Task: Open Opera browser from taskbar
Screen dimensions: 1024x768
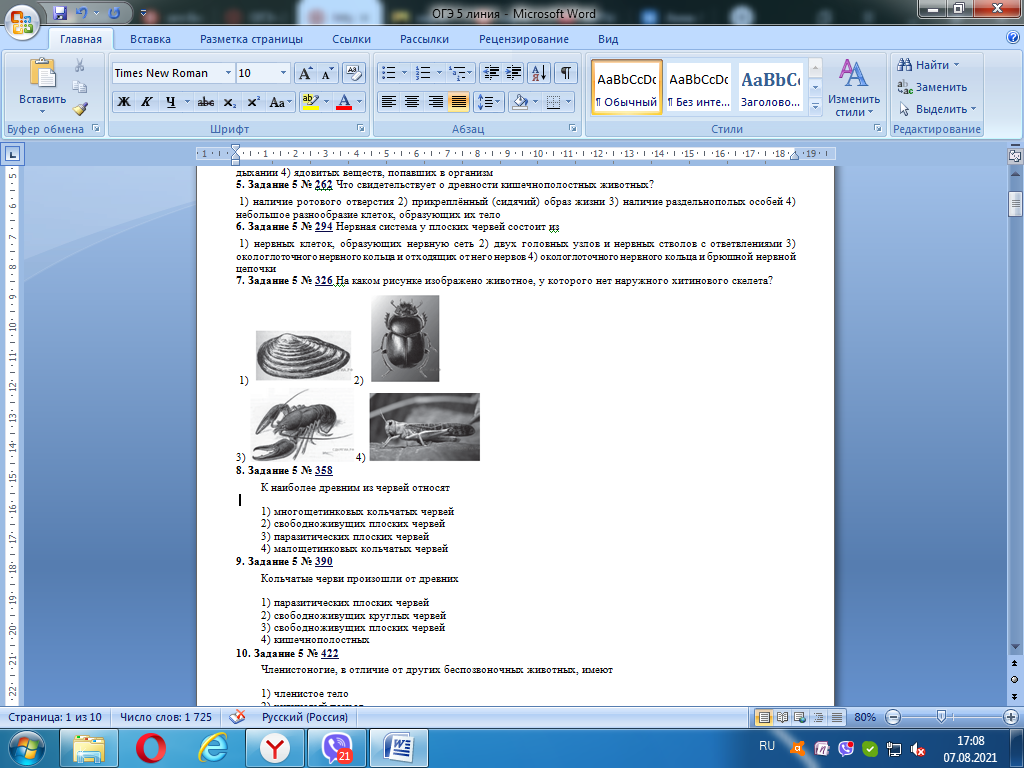Action: [x=150, y=748]
